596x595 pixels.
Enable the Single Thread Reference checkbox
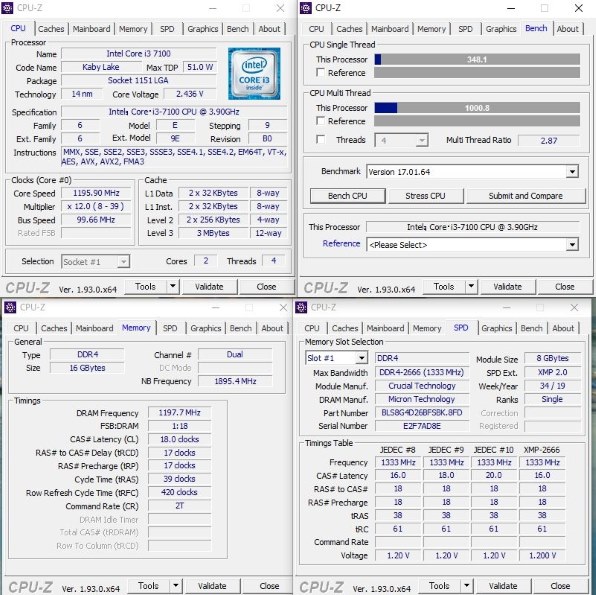point(320,73)
